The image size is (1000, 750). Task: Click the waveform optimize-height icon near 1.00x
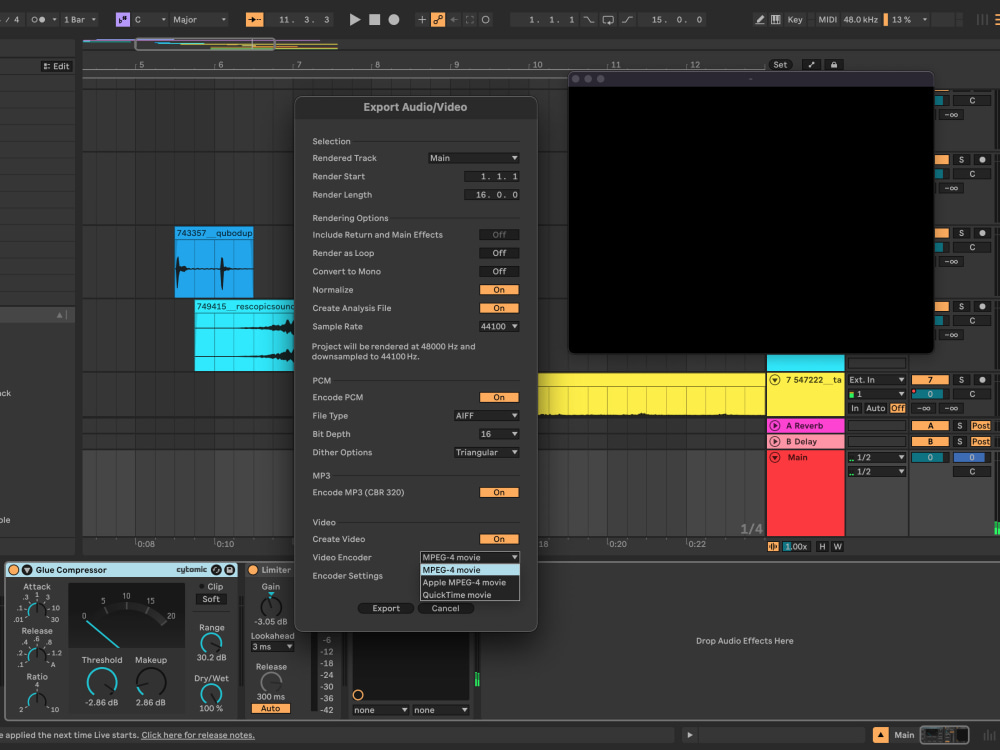pos(773,547)
